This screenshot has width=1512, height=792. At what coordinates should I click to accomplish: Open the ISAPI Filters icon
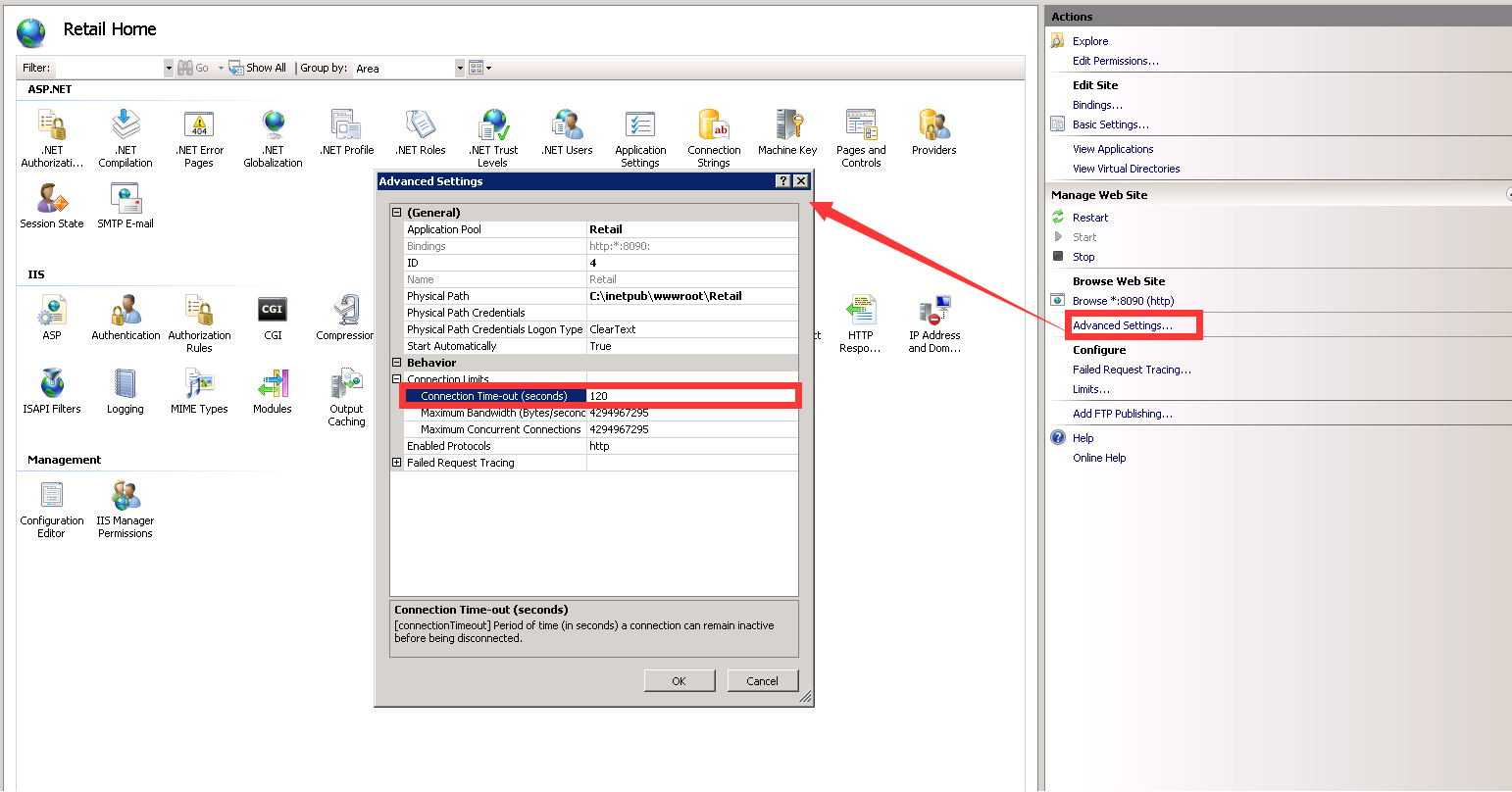click(52, 391)
